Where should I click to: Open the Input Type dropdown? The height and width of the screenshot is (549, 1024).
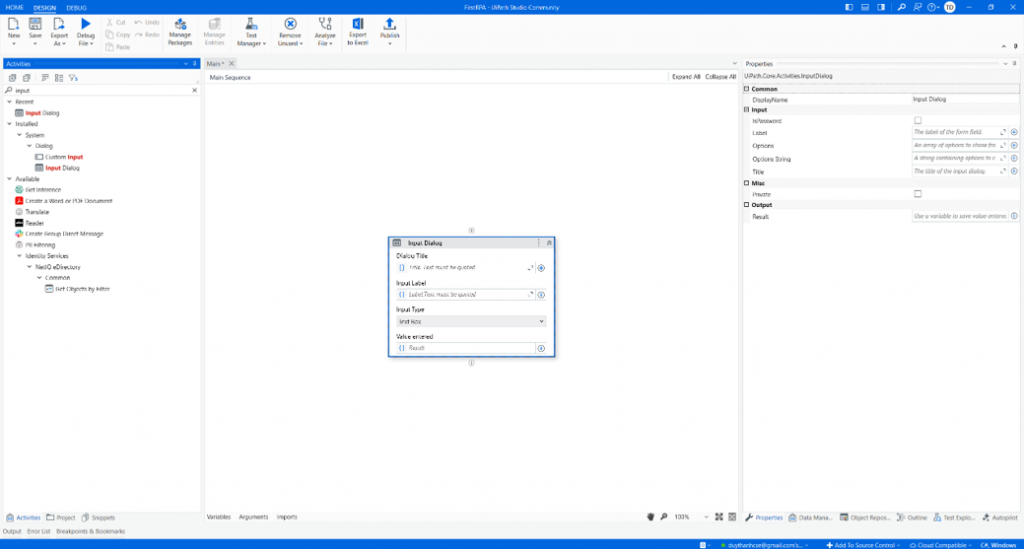(471, 322)
